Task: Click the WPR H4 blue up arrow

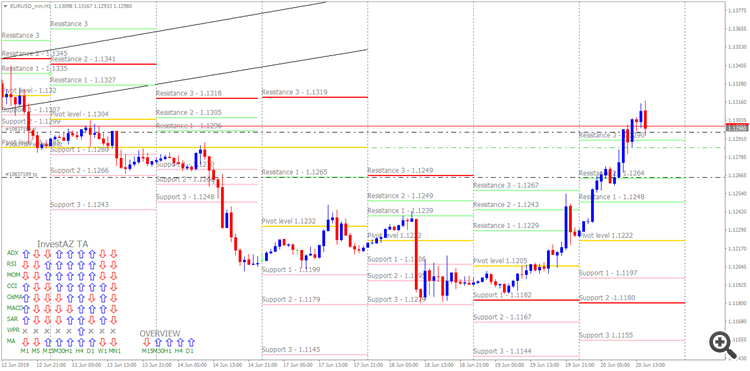Action: [x=81, y=331]
